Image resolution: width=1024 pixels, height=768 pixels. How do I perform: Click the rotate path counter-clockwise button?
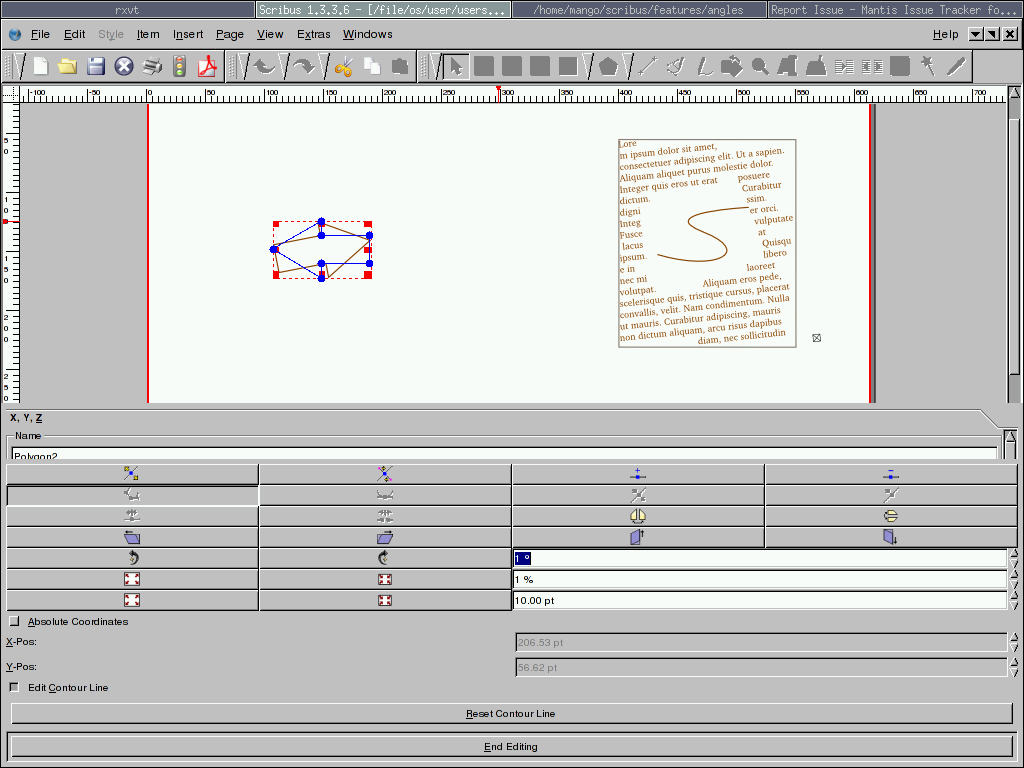(132, 558)
